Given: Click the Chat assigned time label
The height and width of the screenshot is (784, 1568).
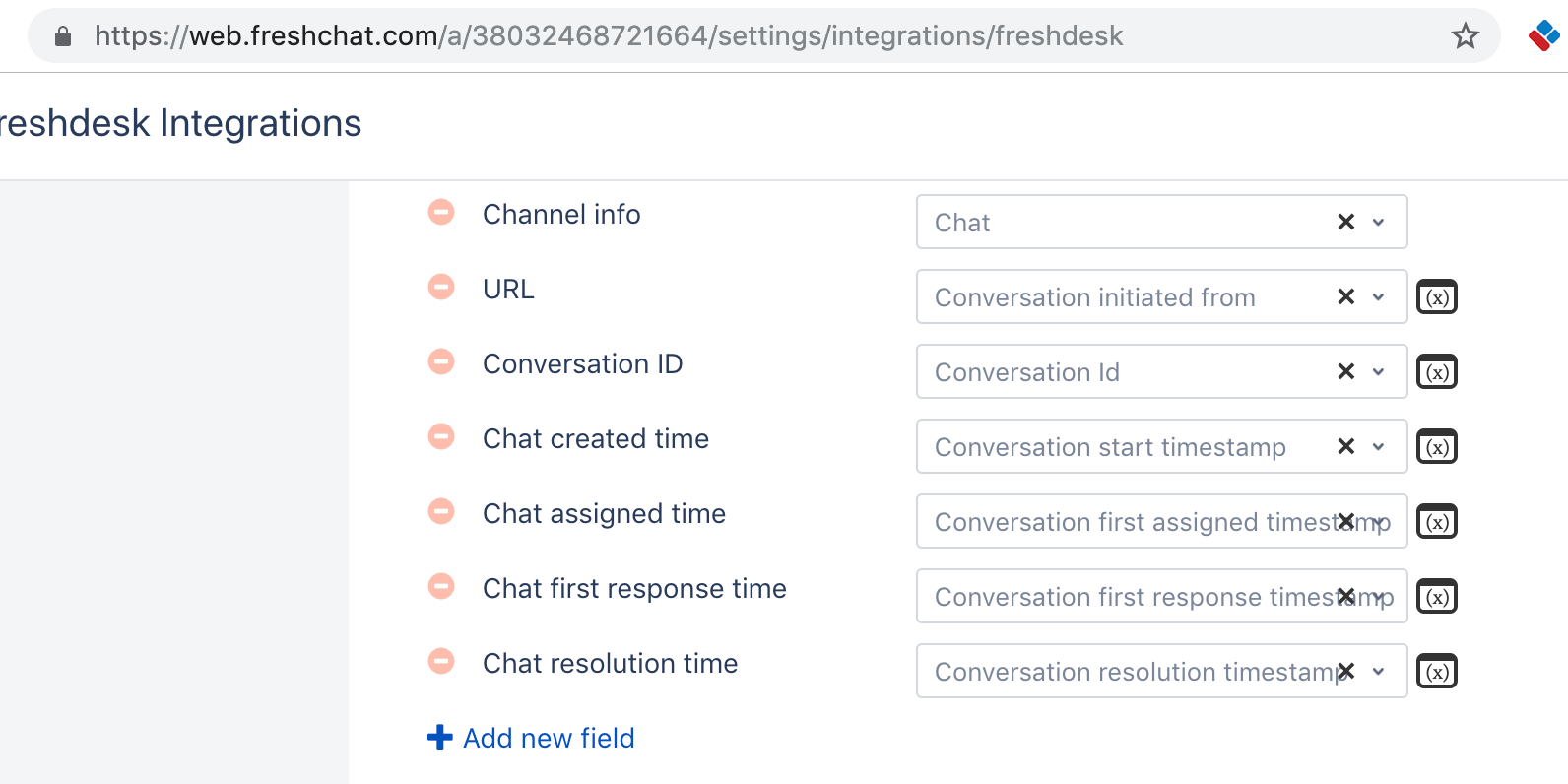Looking at the screenshot, I should (x=604, y=513).
